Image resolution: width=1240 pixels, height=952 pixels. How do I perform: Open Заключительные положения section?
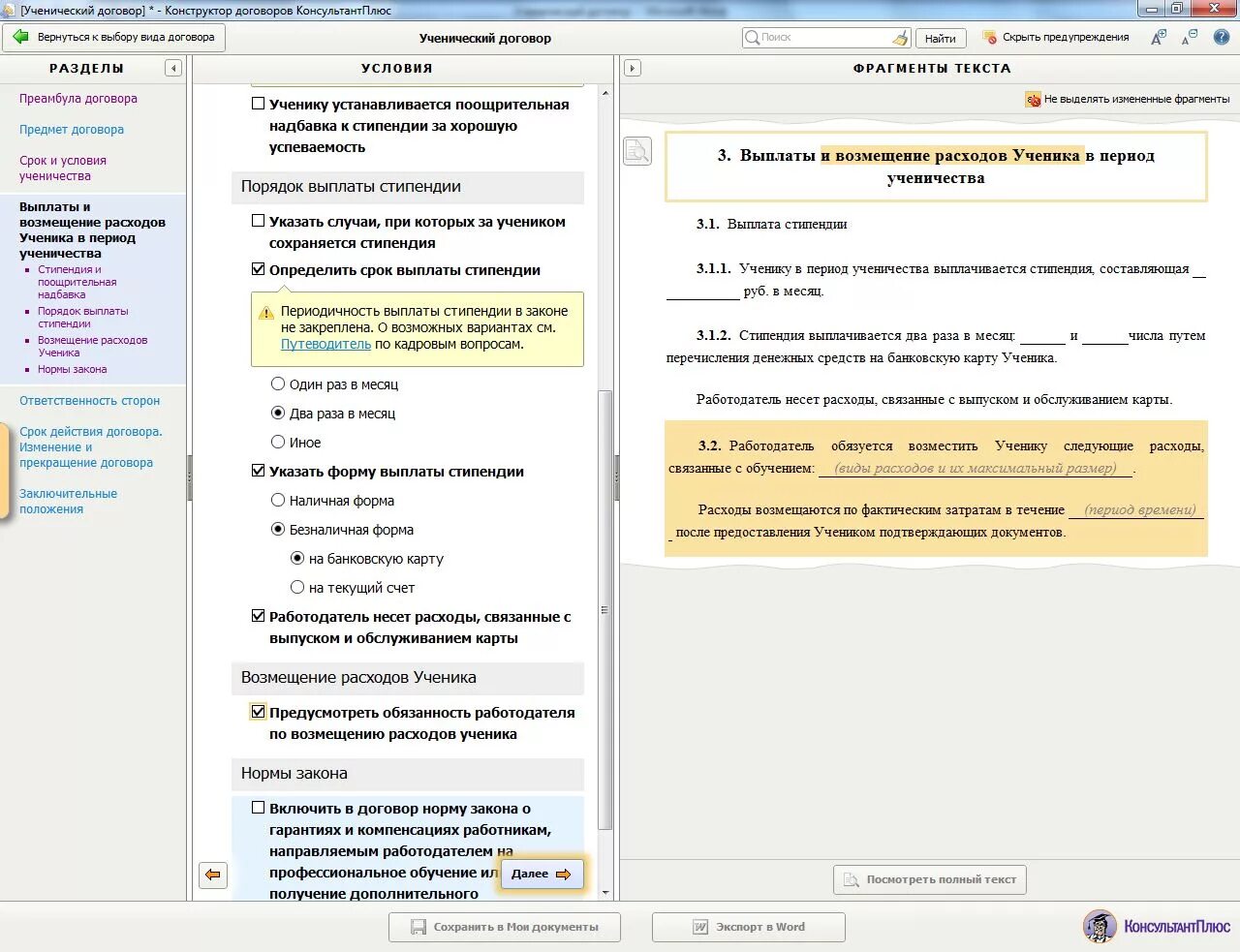[x=68, y=502]
